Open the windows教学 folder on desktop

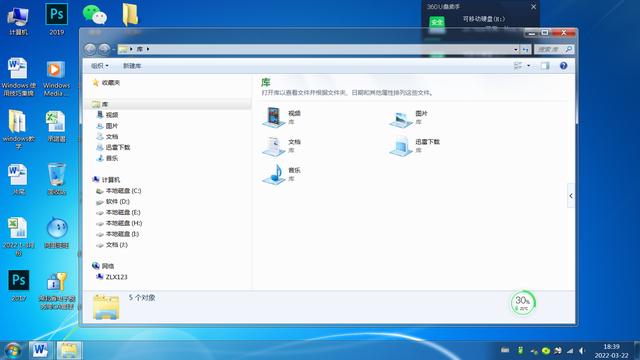pos(18,129)
